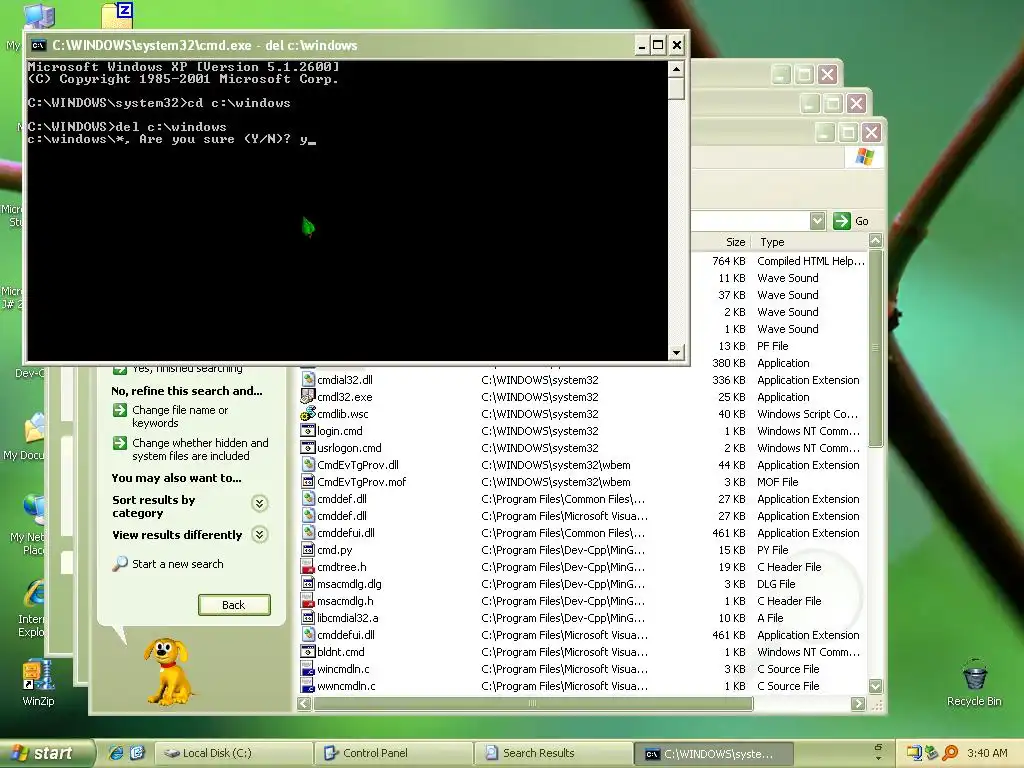Screen dimensions: 1024x768
Task: Select the wwncmdln.c source file icon
Action: pyautogui.click(x=308, y=685)
